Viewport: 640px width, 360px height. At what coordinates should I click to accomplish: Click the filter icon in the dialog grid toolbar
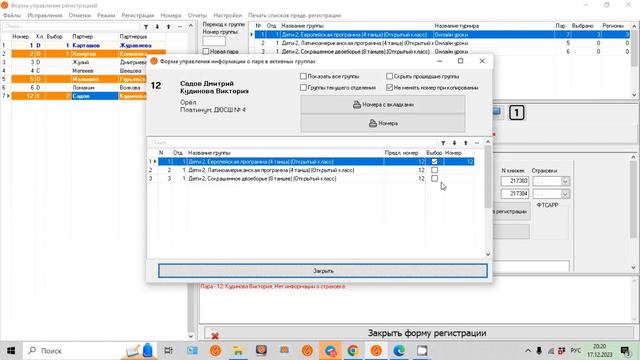tap(443, 143)
